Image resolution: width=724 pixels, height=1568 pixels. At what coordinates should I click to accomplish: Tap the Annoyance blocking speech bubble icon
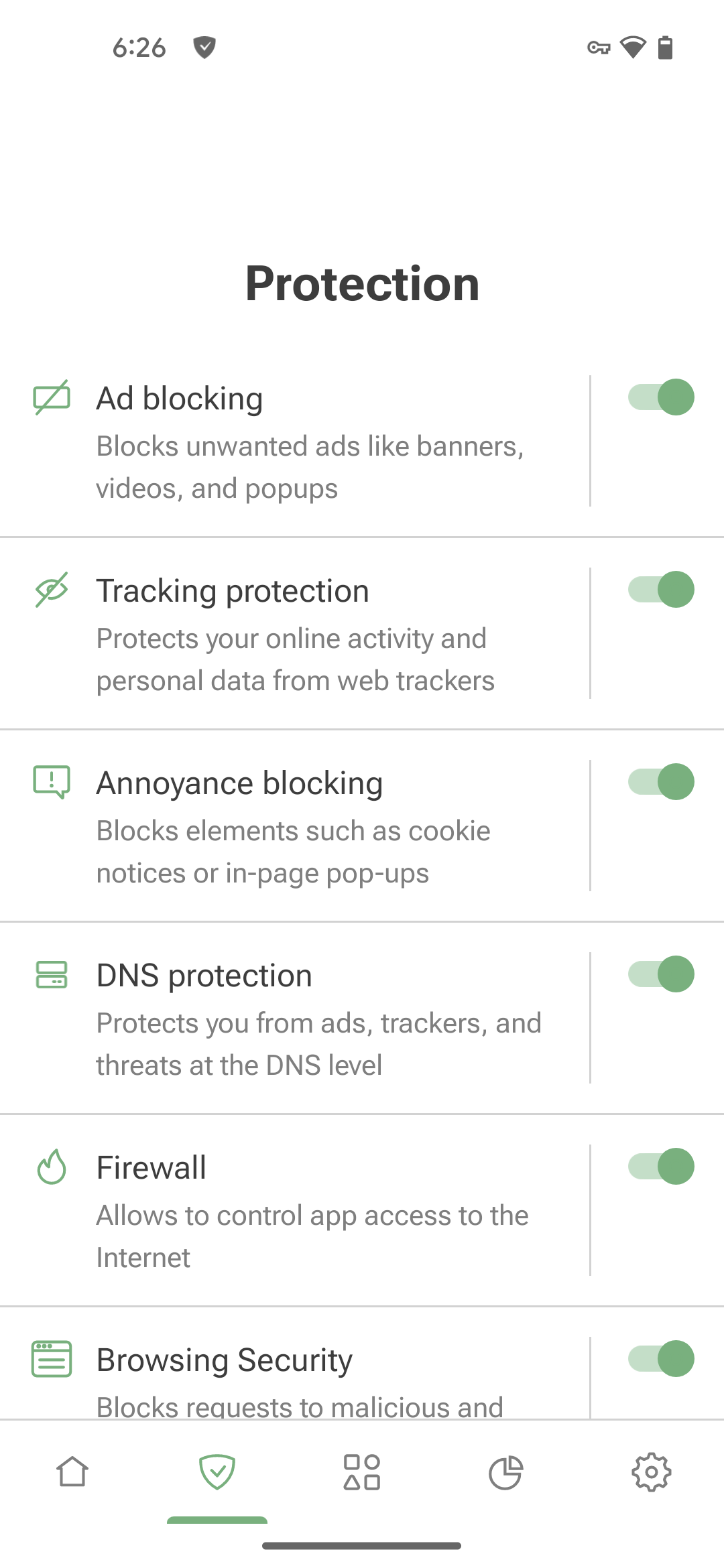pos(52,781)
